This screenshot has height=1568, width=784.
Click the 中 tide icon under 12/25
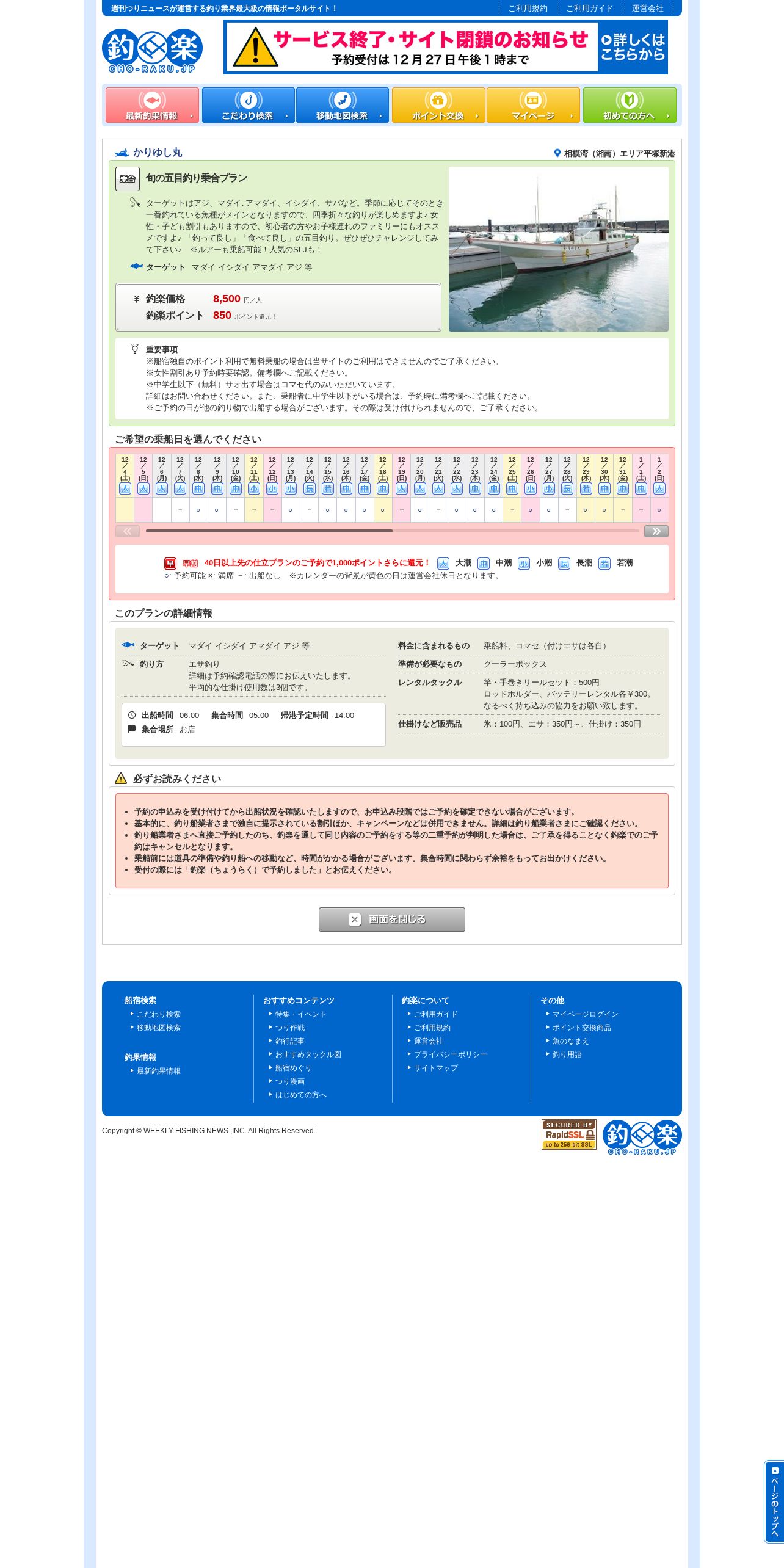[x=512, y=488]
